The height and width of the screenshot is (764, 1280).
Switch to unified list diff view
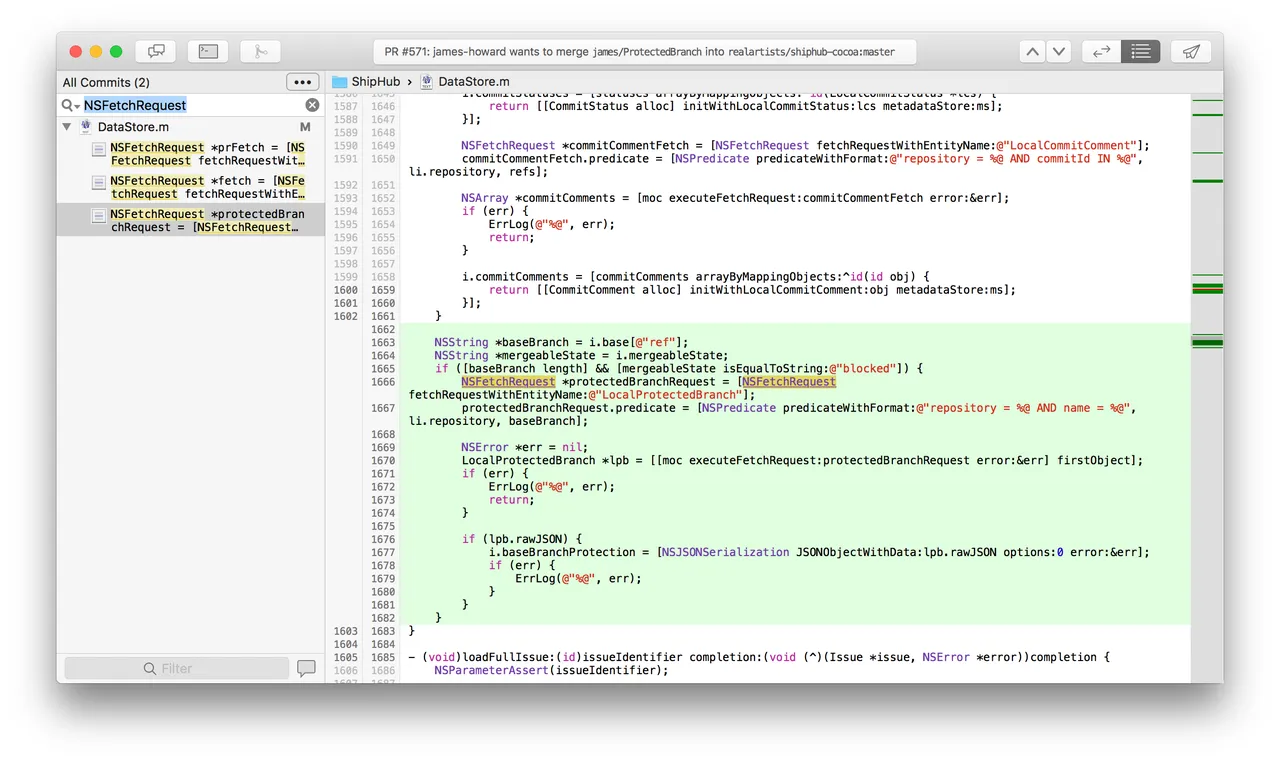point(1140,51)
